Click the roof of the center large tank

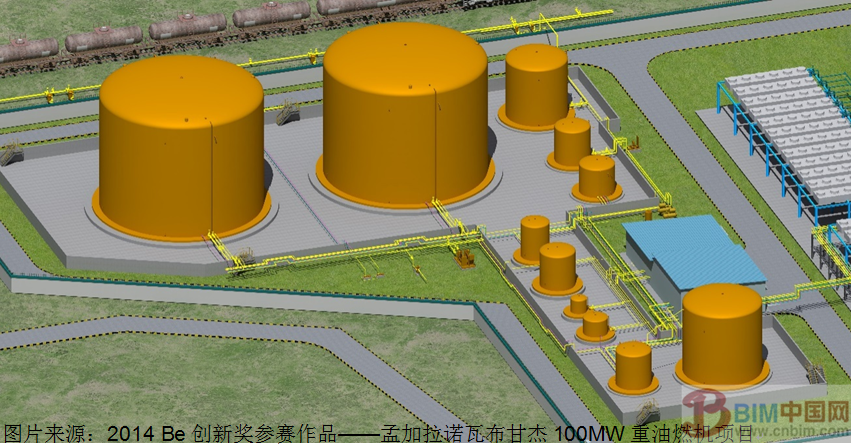click(x=405, y=55)
